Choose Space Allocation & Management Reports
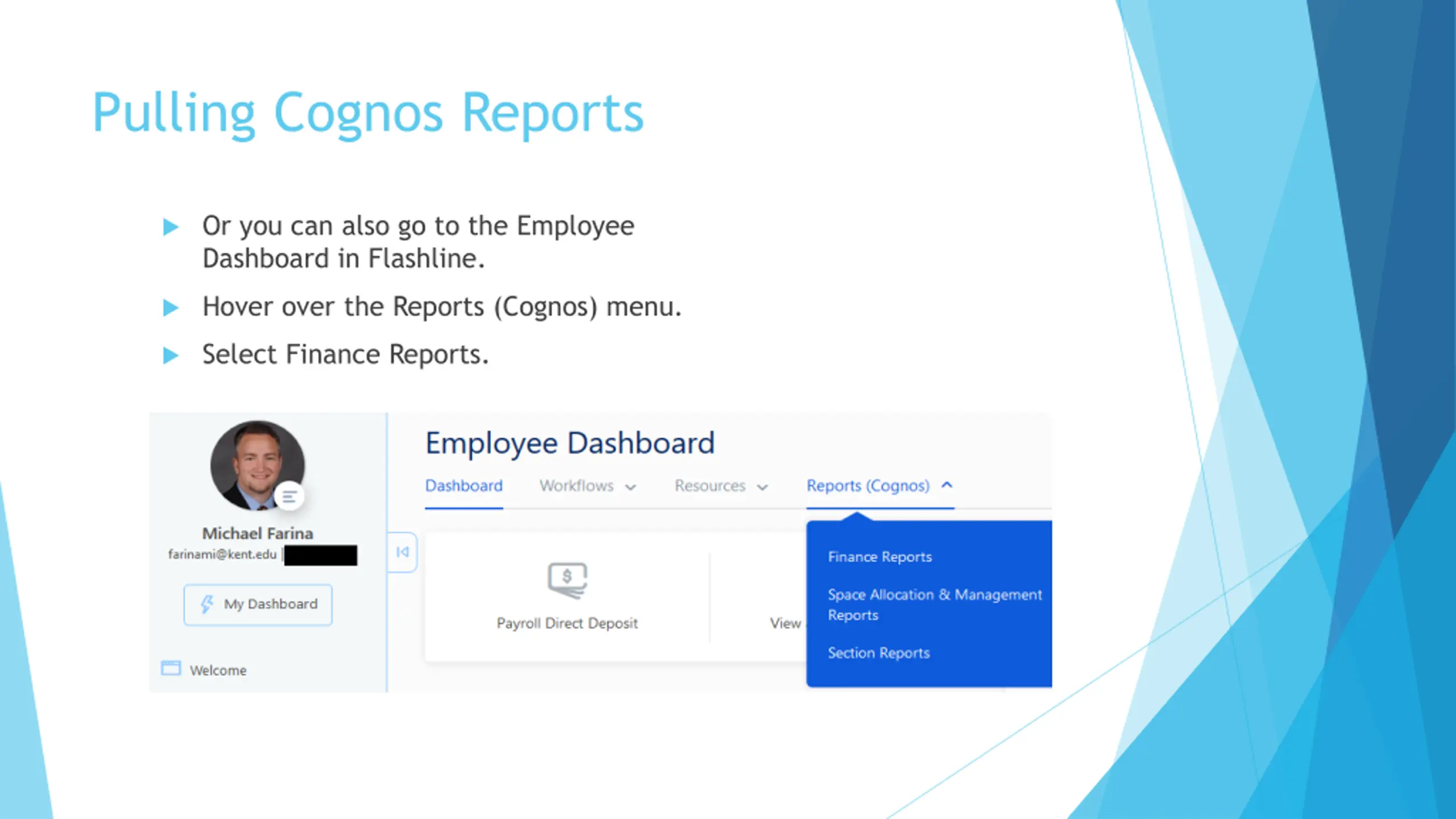Screen dimensions: 1456x819 click(x=934, y=605)
